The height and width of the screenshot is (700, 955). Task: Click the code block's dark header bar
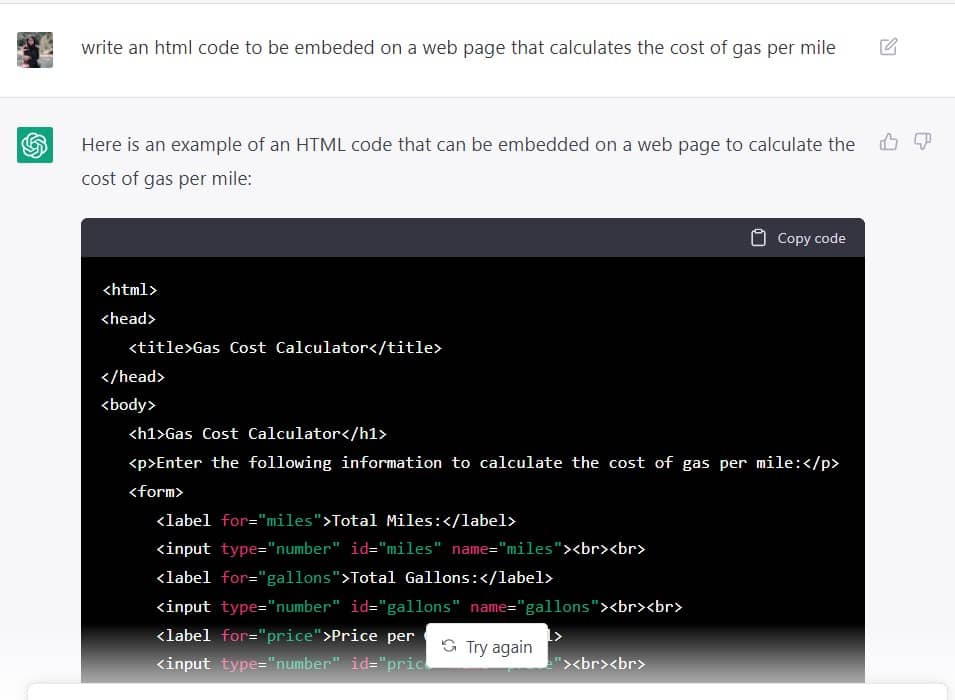[400, 237]
